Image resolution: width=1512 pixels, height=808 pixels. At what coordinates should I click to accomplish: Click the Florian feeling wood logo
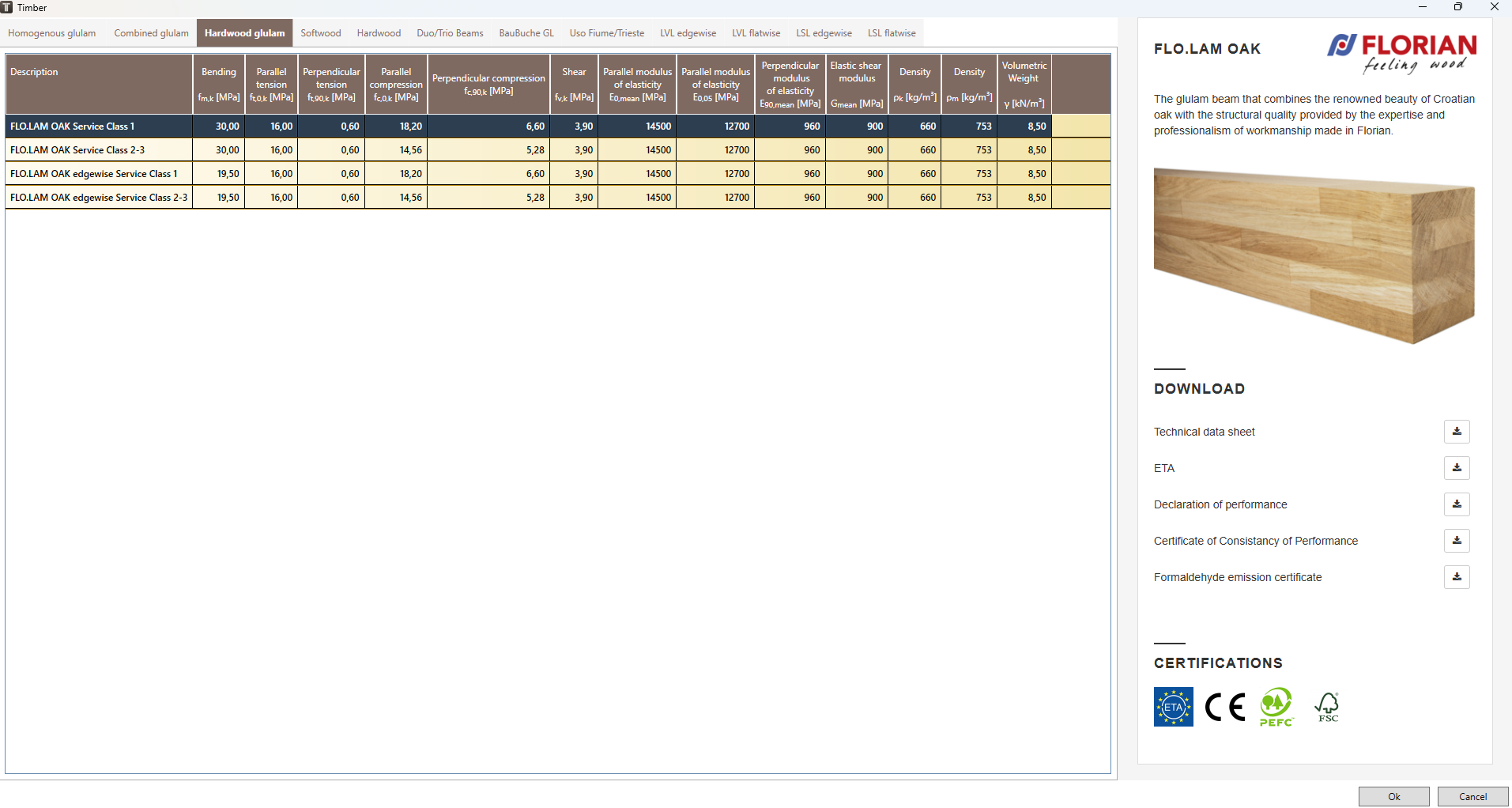[1402, 54]
